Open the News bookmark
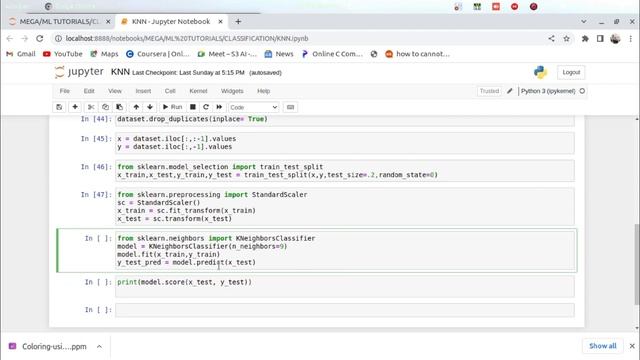Viewport: 640px width, 360px height. coord(279,54)
